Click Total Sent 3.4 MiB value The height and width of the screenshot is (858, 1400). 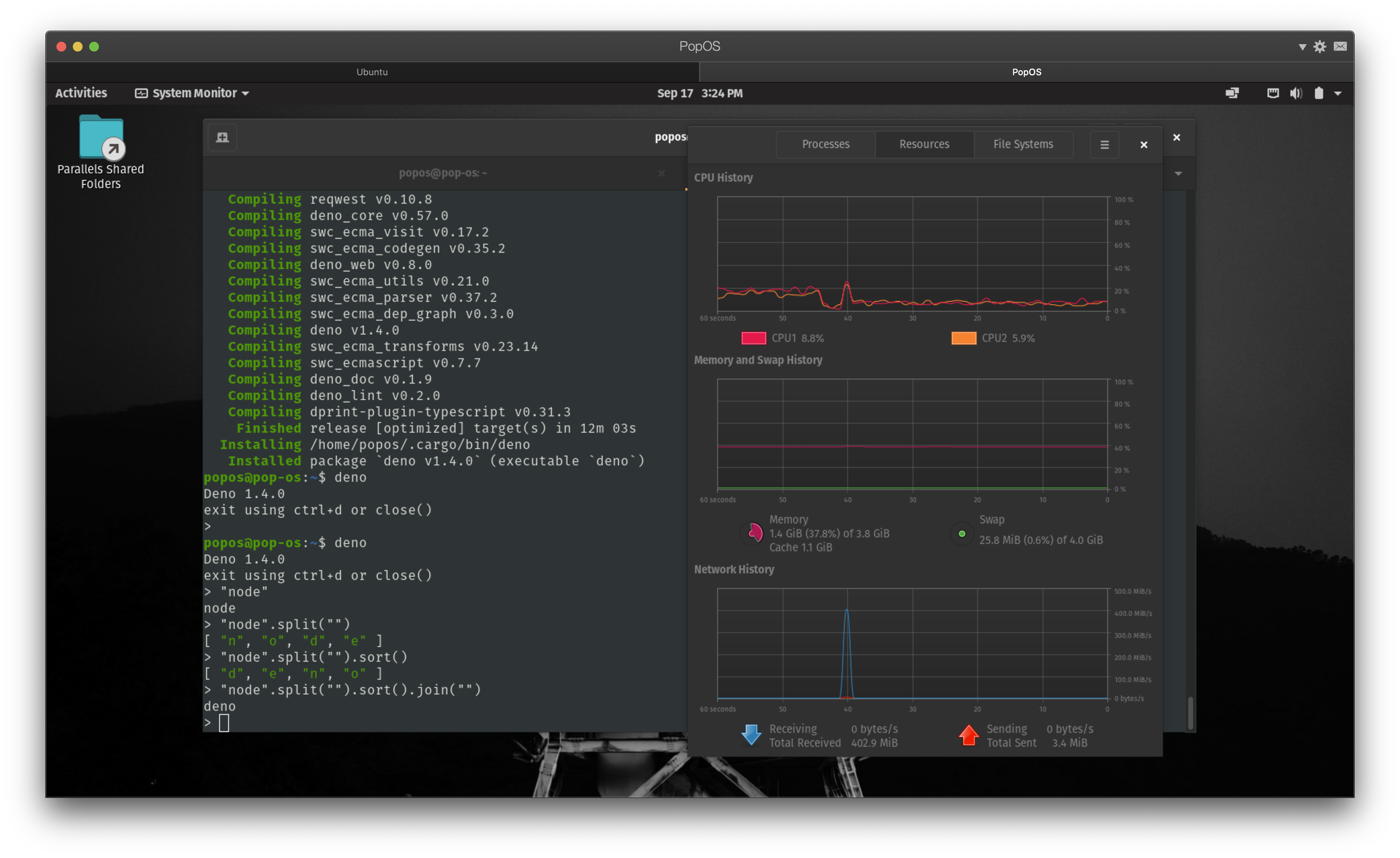click(x=1069, y=743)
